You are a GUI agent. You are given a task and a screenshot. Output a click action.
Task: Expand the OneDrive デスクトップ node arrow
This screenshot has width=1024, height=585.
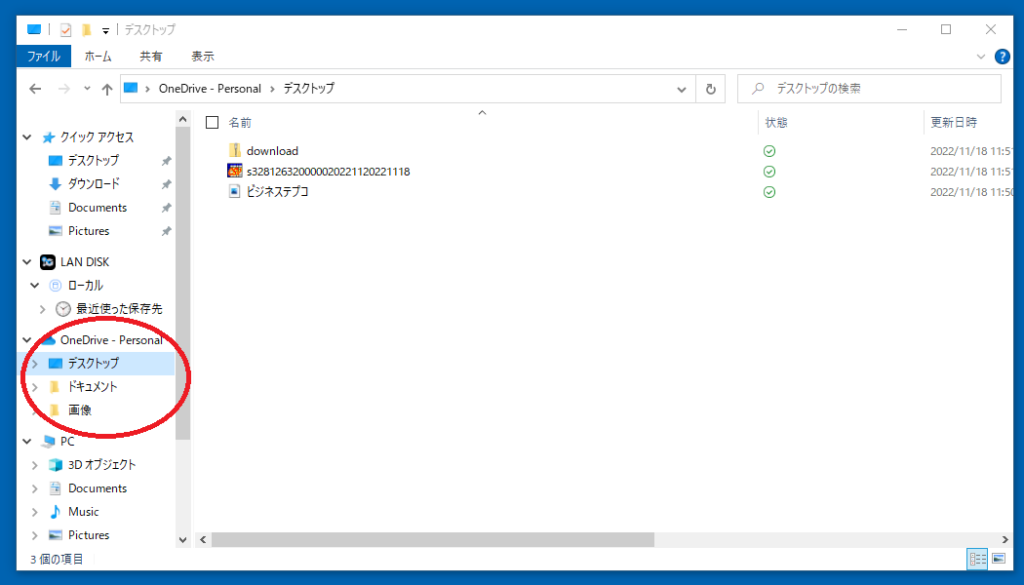click(x=35, y=364)
